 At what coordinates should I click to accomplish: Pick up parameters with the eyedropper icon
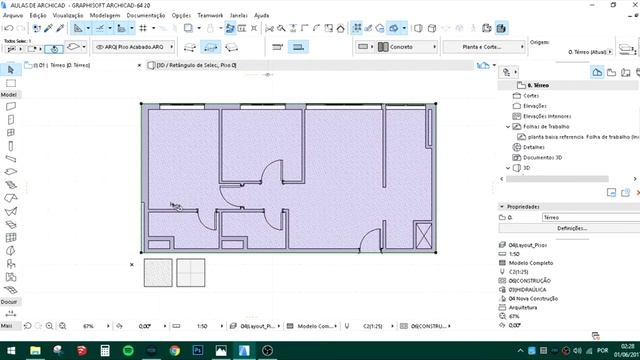click(x=48, y=28)
